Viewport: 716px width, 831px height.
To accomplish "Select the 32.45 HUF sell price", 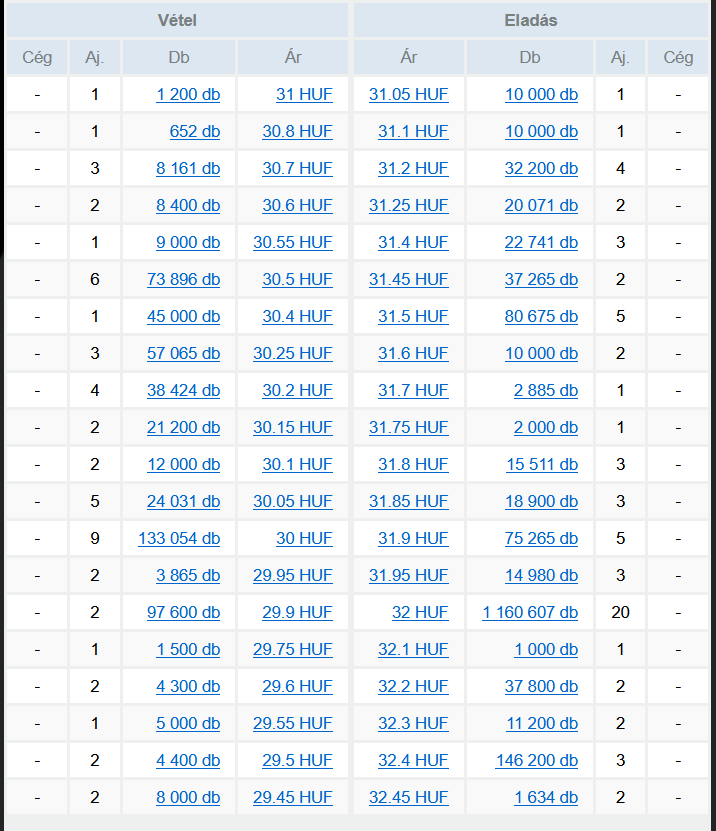I will click(x=409, y=797).
